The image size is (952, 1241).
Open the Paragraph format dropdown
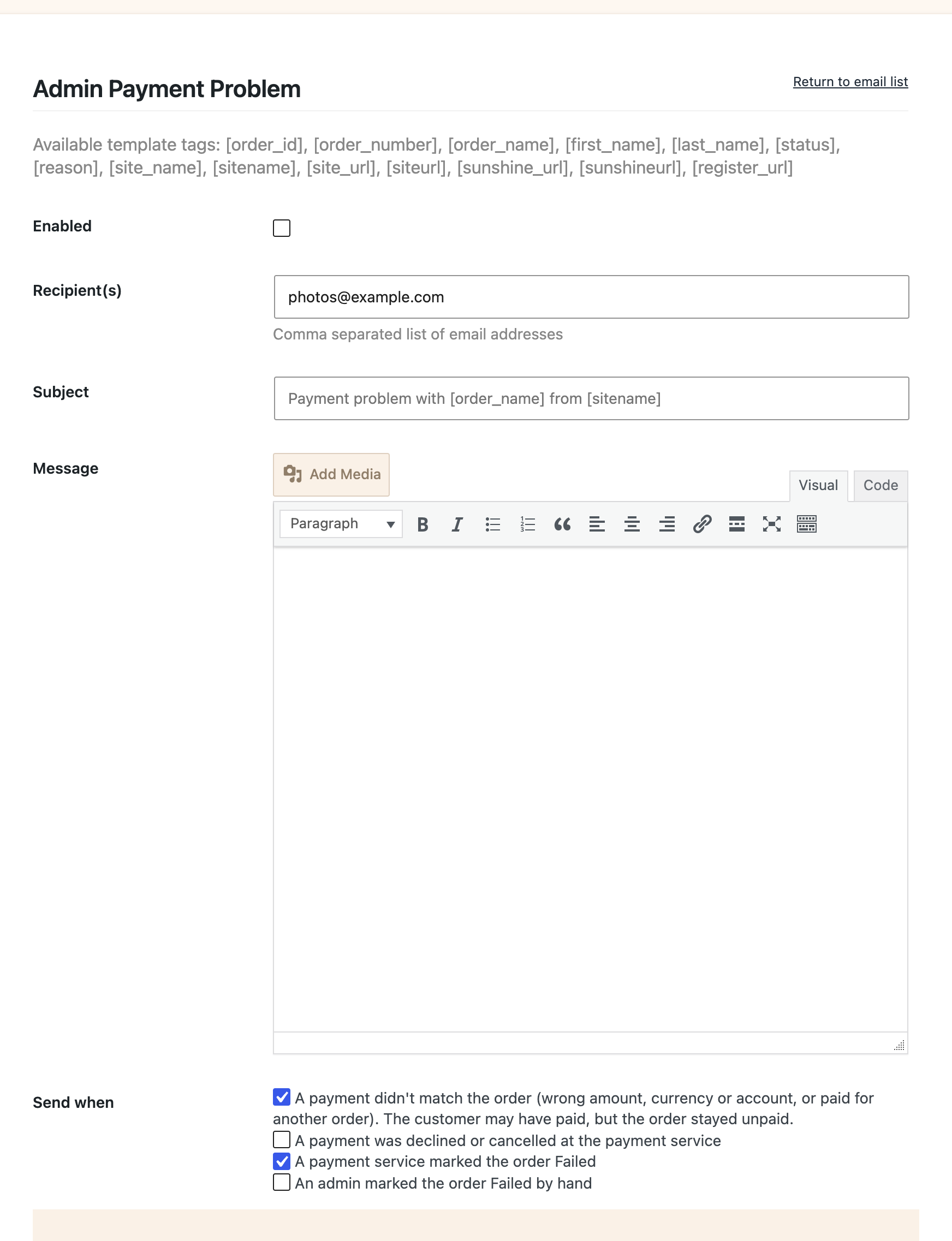point(341,524)
